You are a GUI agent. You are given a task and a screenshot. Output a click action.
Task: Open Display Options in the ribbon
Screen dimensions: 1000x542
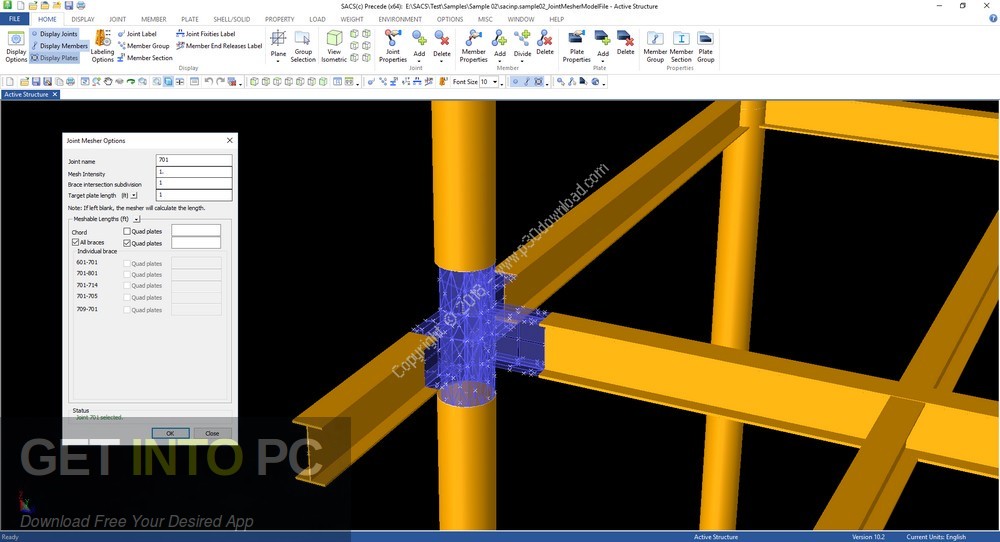coord(16,46)
